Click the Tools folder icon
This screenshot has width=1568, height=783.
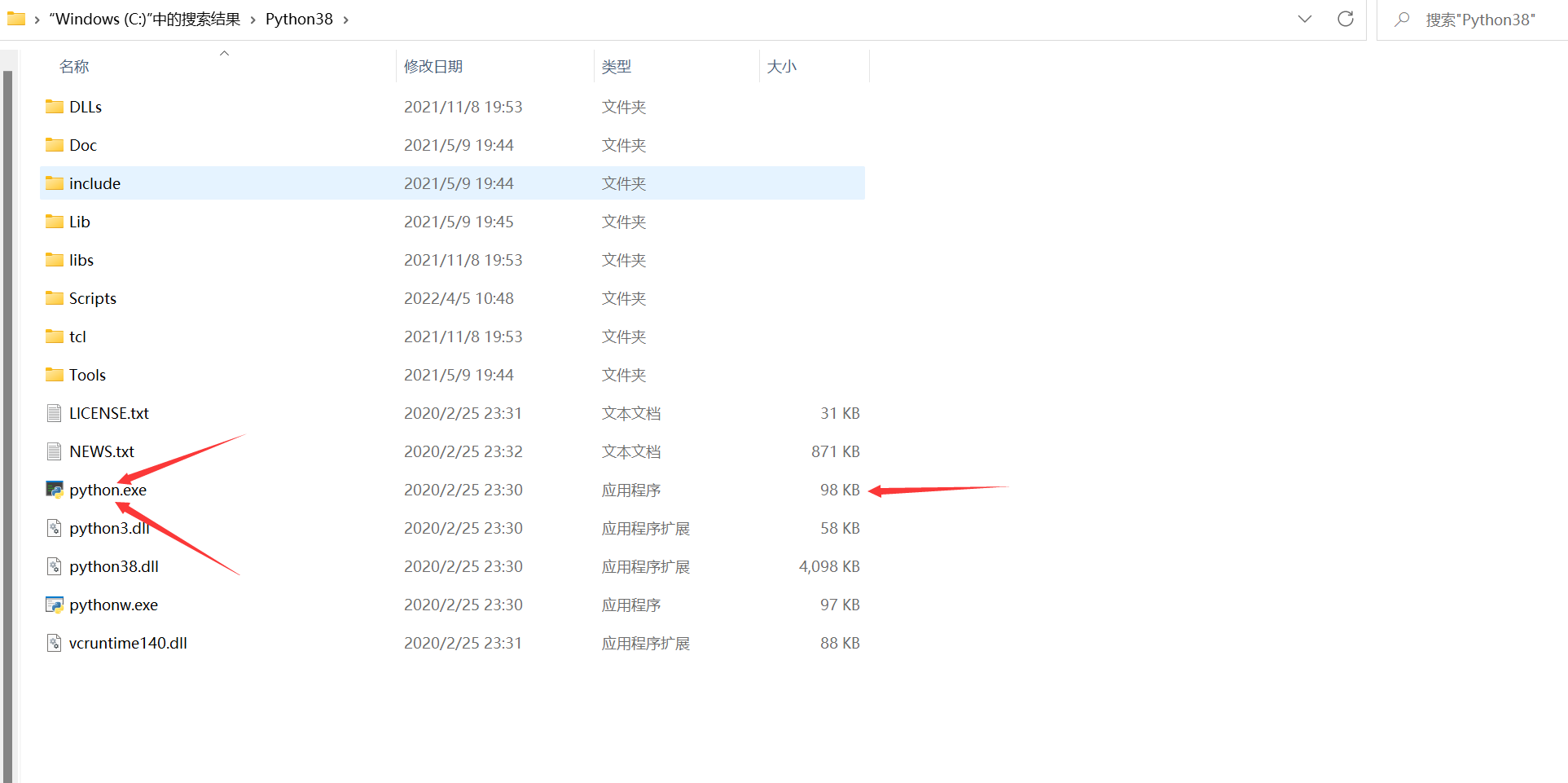click(x=55, y=375)
